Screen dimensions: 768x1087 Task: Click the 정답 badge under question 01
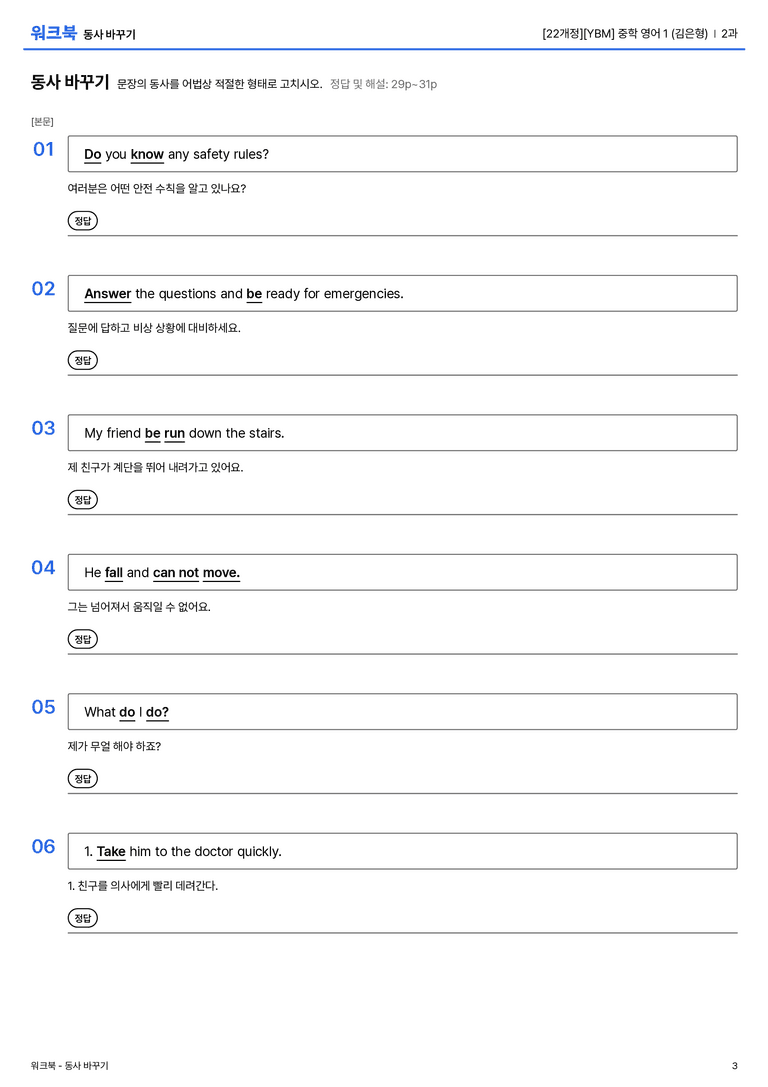point(82,220)
